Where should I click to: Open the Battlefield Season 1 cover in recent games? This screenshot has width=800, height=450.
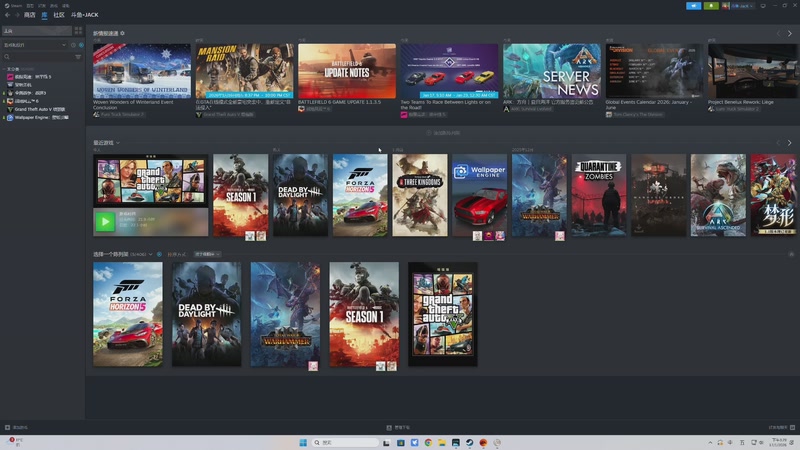[240, 195]
